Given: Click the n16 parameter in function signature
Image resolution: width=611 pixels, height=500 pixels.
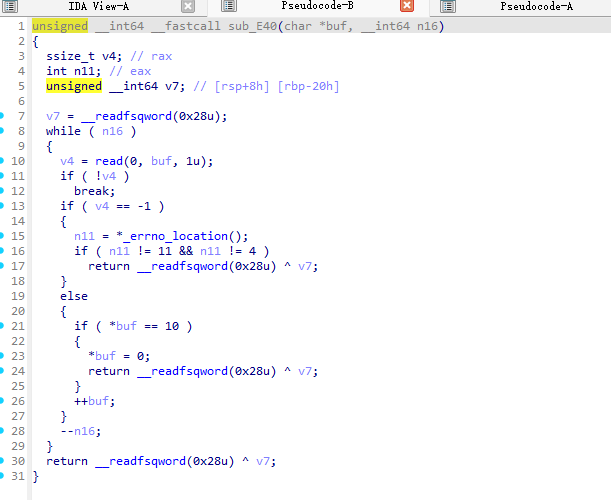Looking at the screenshot, I should 425,25.
